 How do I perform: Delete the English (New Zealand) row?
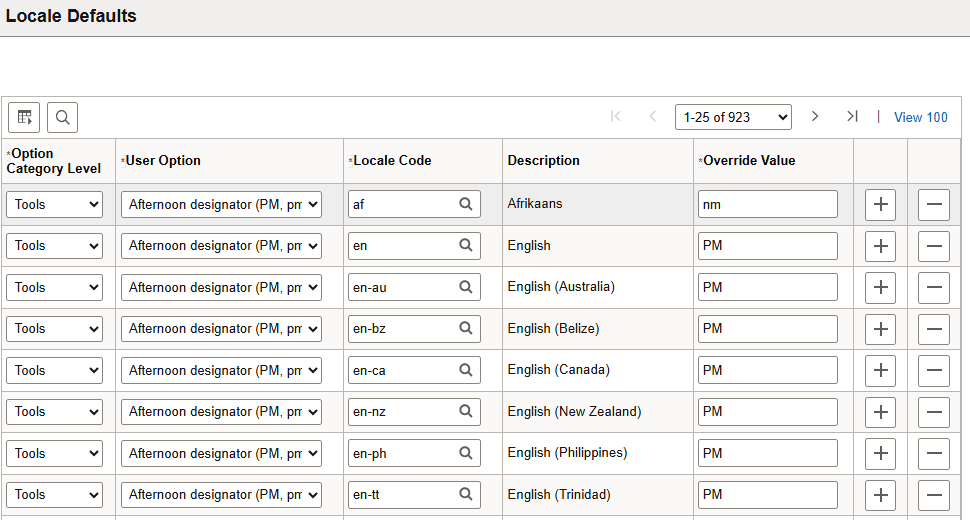point(934,411)
